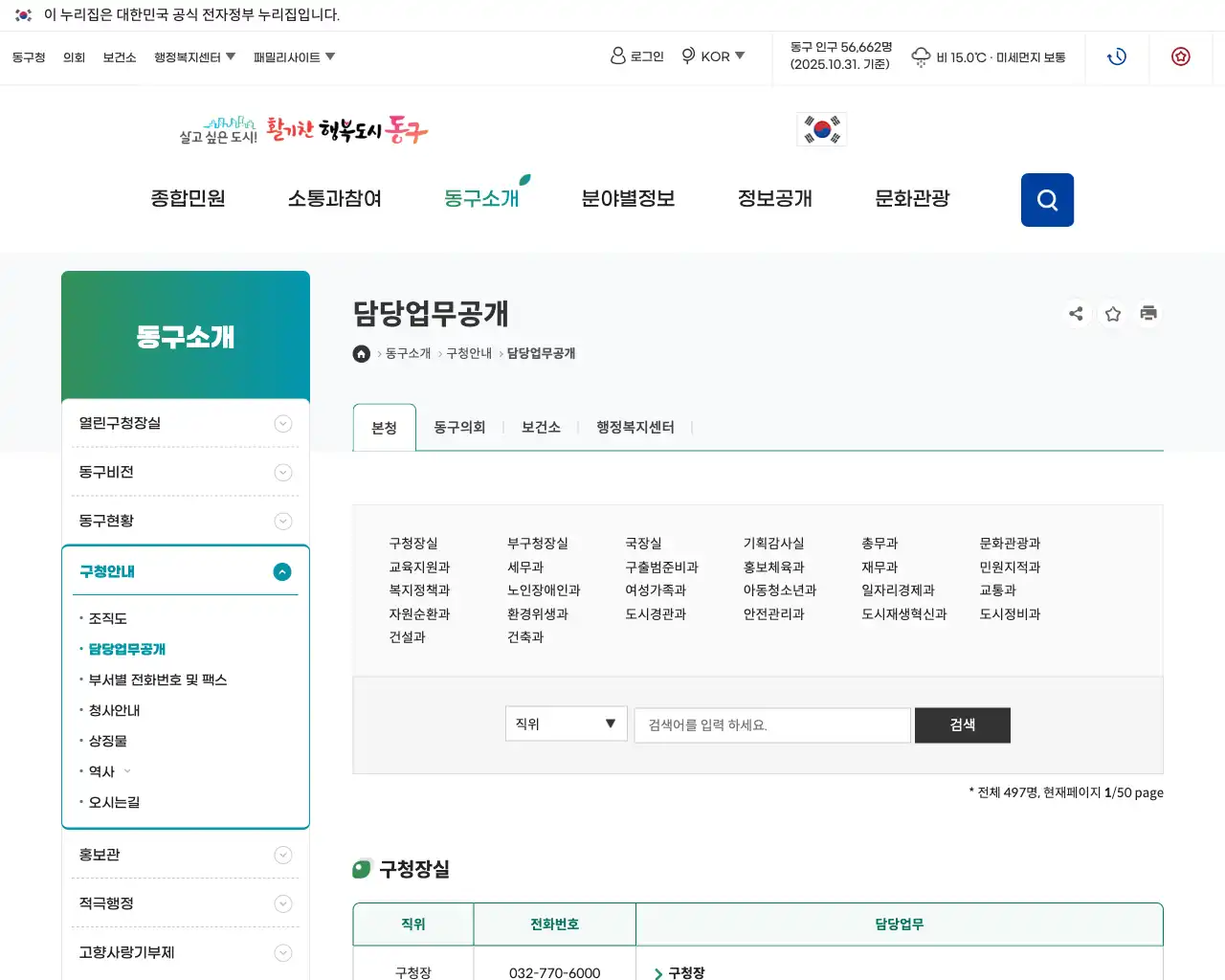Open the 문화관광 menu
This screenshot has height=980, width=1225.
[910, 198]
